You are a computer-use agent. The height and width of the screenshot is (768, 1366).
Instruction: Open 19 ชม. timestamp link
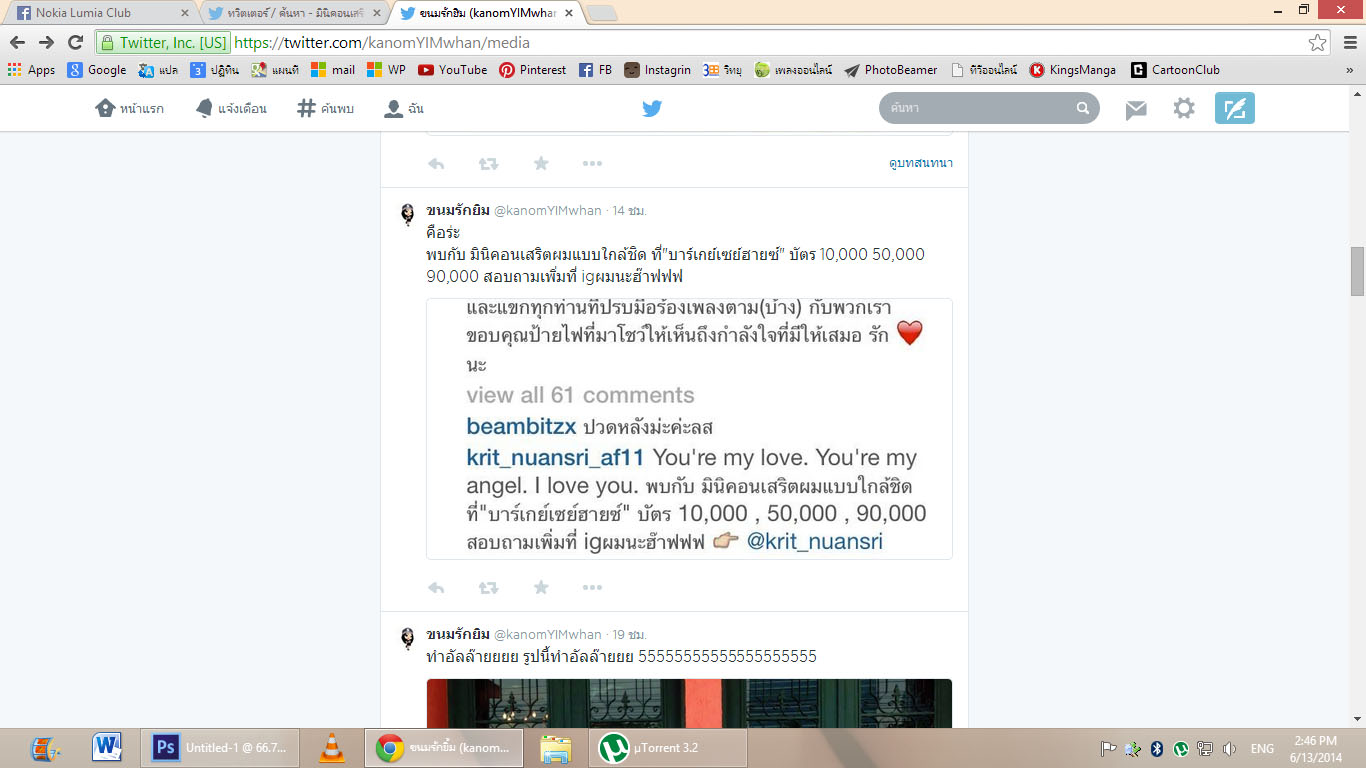630,635
